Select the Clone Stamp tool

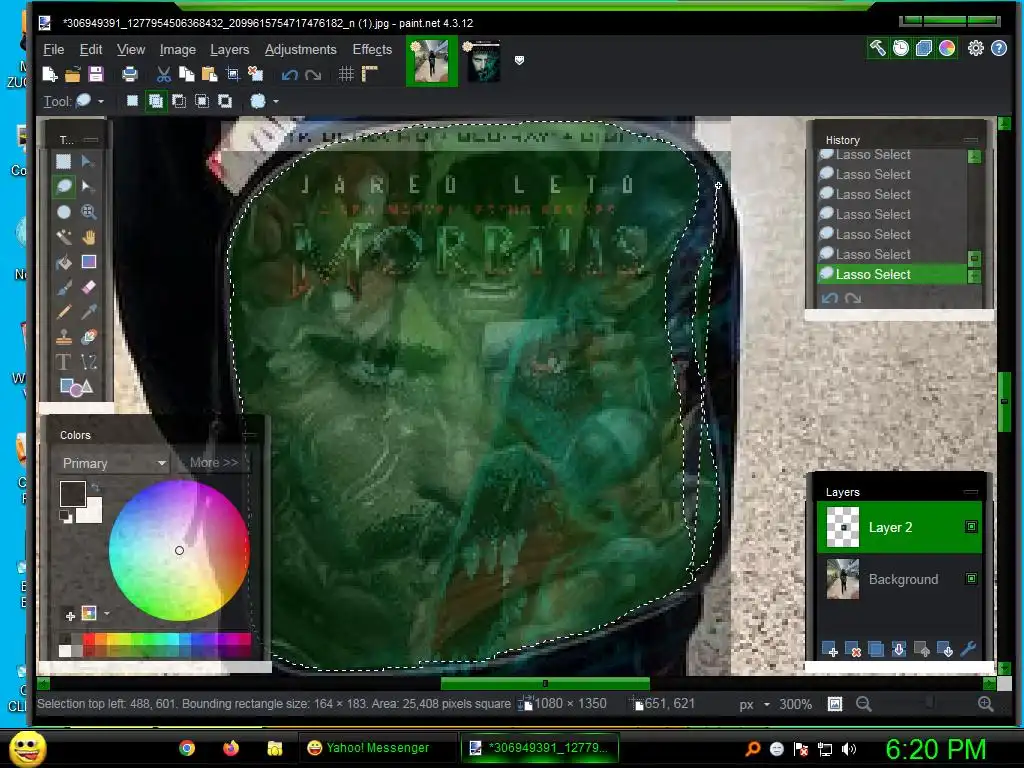pyautogui.click(x=63, y=337)
